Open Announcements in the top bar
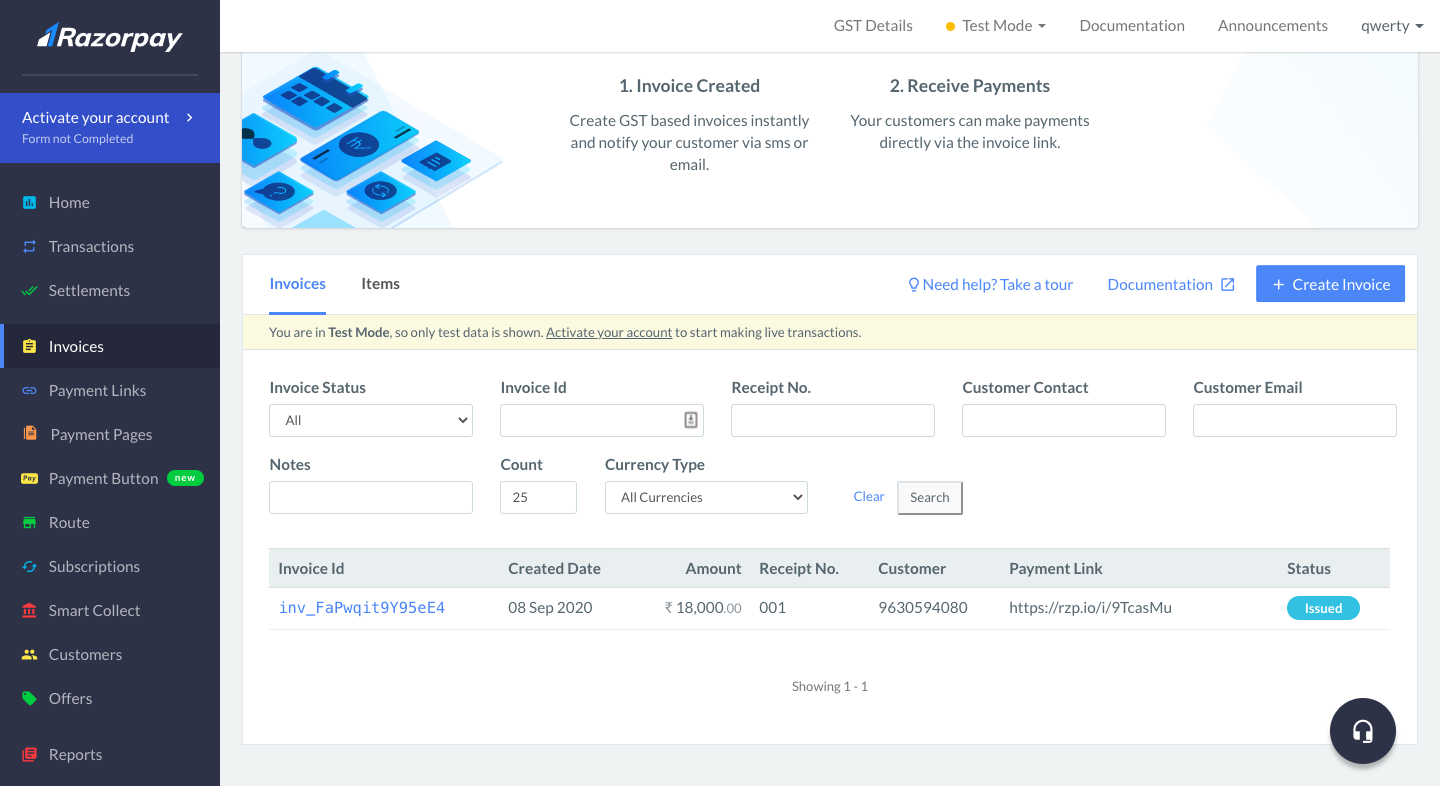 coord(1273,26)
